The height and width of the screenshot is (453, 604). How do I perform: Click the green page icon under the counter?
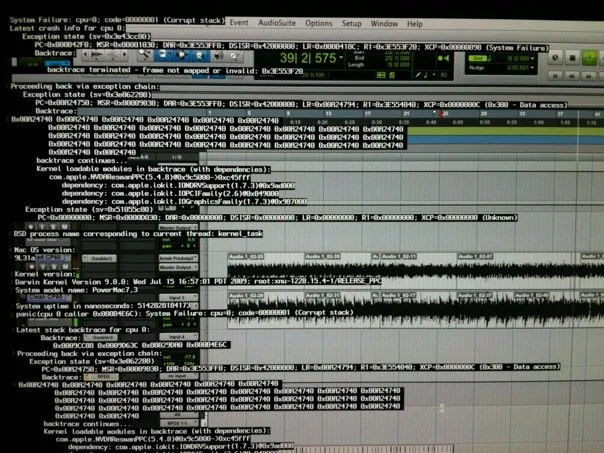click(x=392, y=75)
